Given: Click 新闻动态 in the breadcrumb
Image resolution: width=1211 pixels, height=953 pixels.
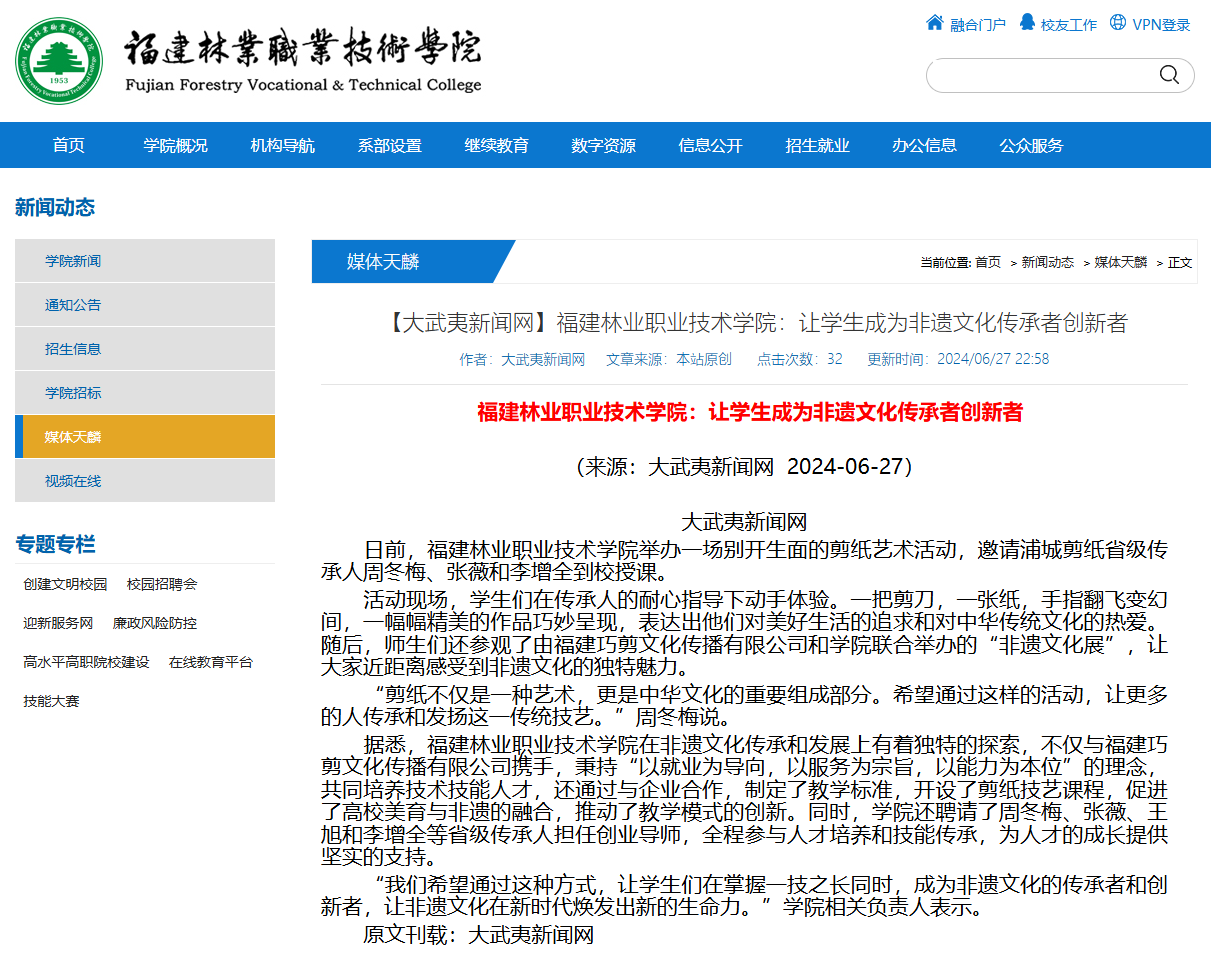Looking at the screenshot, I should pos(1047,263).
